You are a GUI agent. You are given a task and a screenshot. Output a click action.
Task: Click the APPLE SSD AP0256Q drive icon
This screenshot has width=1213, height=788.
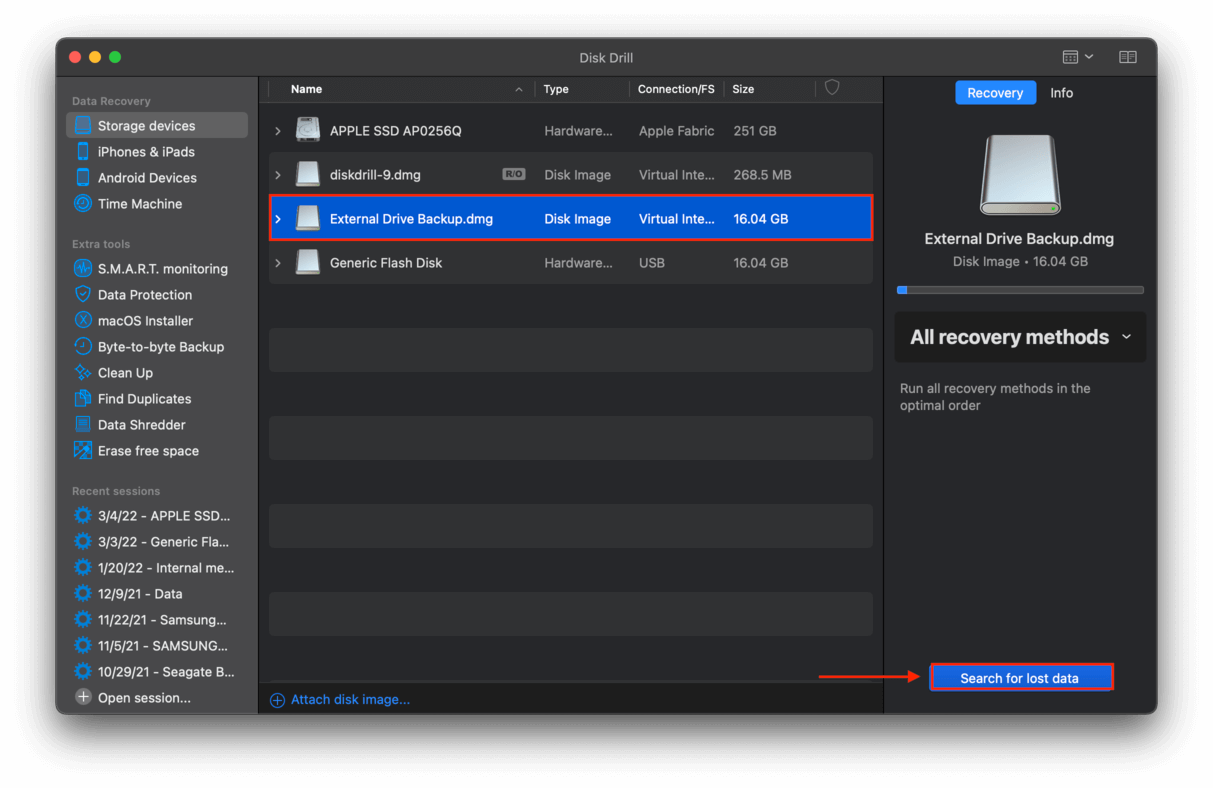[308, 130]
